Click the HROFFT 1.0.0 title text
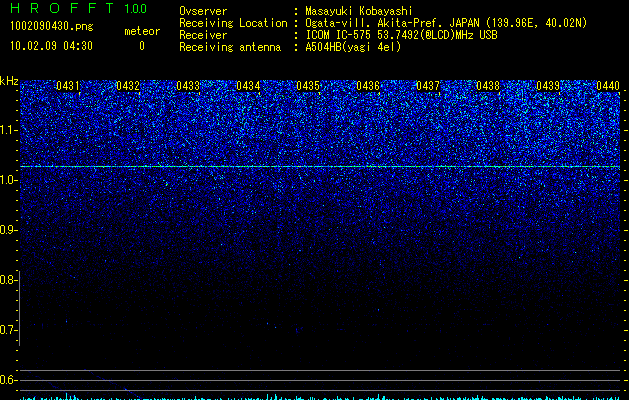The height and width of the screenshot is (400, 629). 78,8
